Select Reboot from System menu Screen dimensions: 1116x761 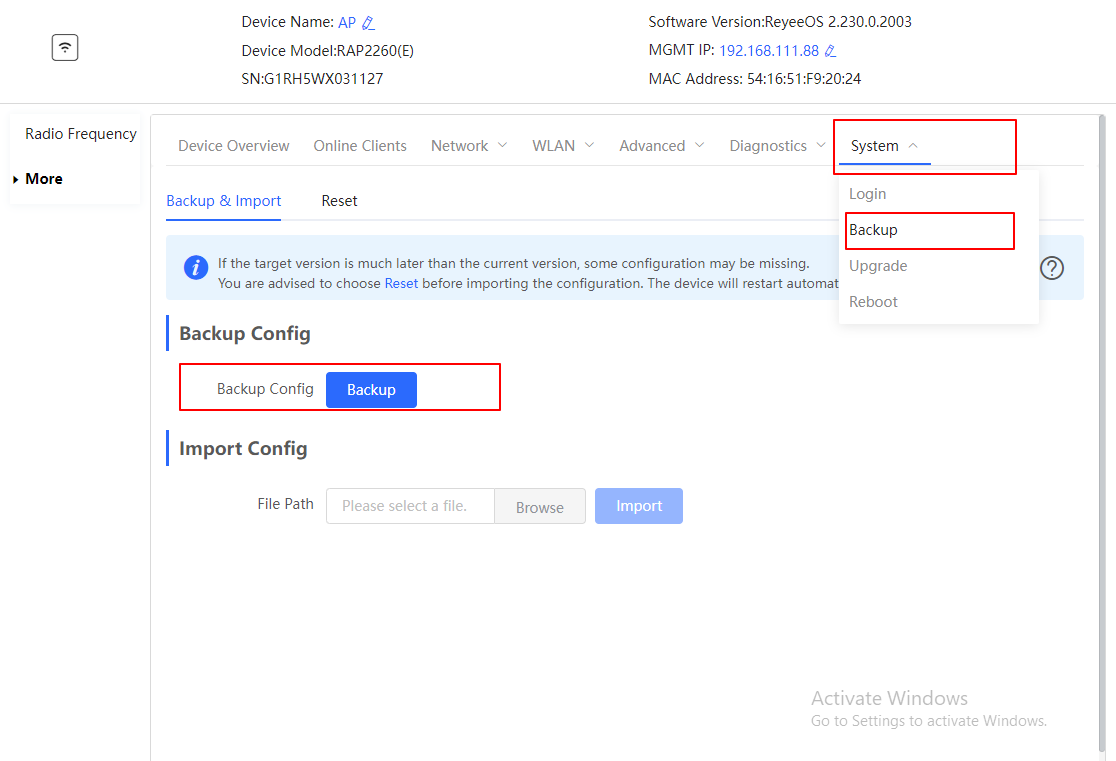tap(873, 302)
